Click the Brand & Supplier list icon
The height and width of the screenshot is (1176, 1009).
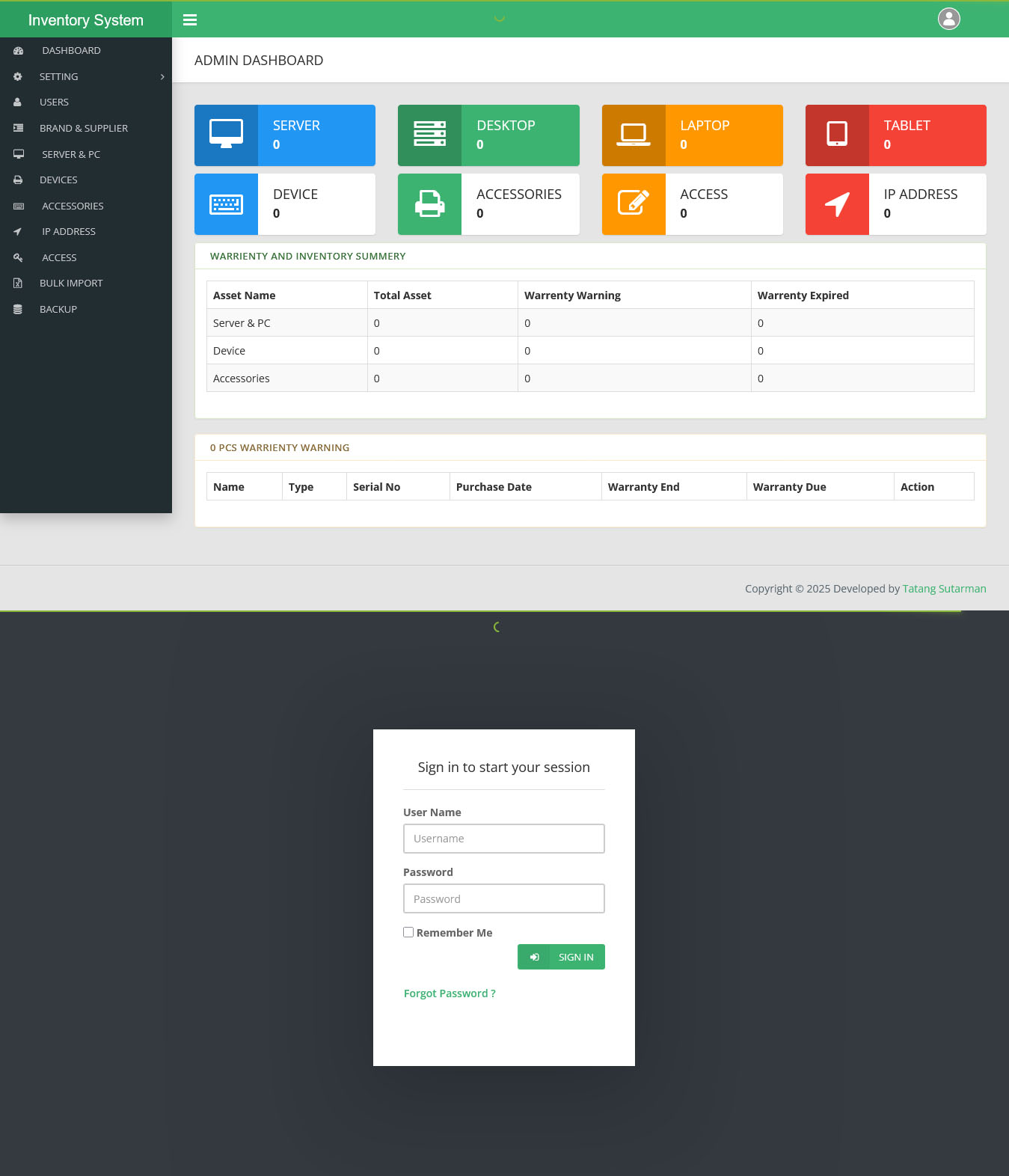(x=19, y=128)
